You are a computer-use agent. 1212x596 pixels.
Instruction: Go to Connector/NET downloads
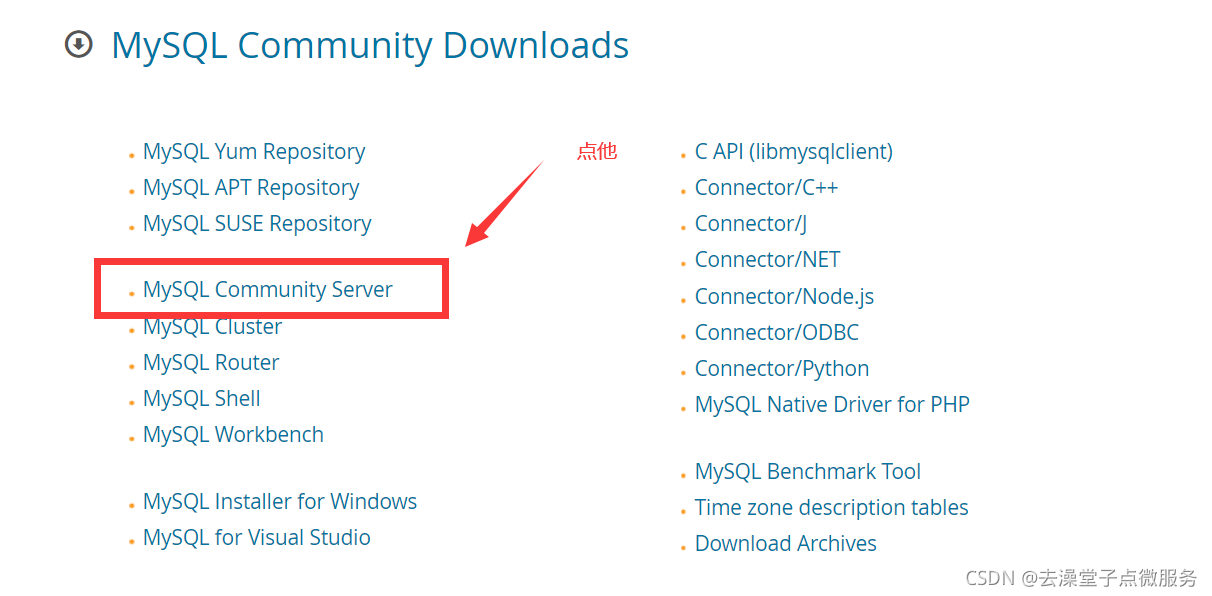click(768, 260)
